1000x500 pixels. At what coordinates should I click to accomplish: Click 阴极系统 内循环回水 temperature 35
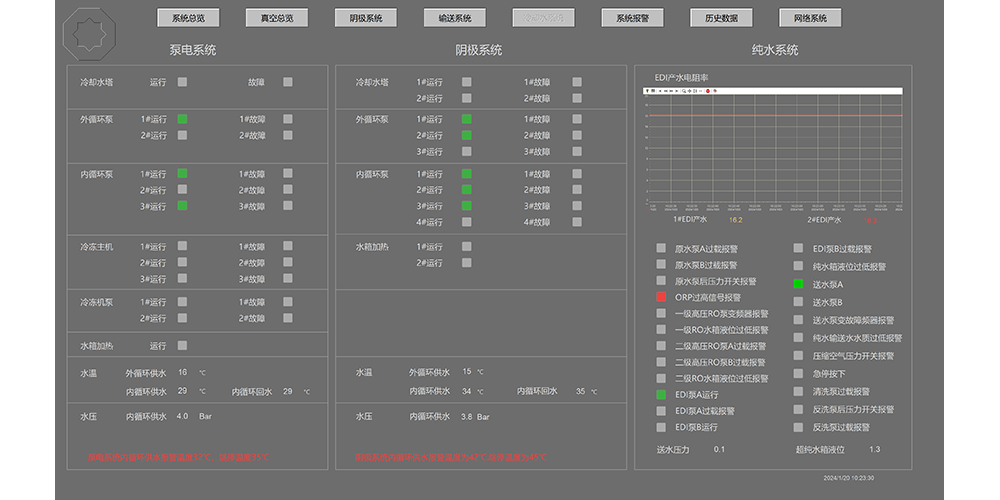click(580, 392)
